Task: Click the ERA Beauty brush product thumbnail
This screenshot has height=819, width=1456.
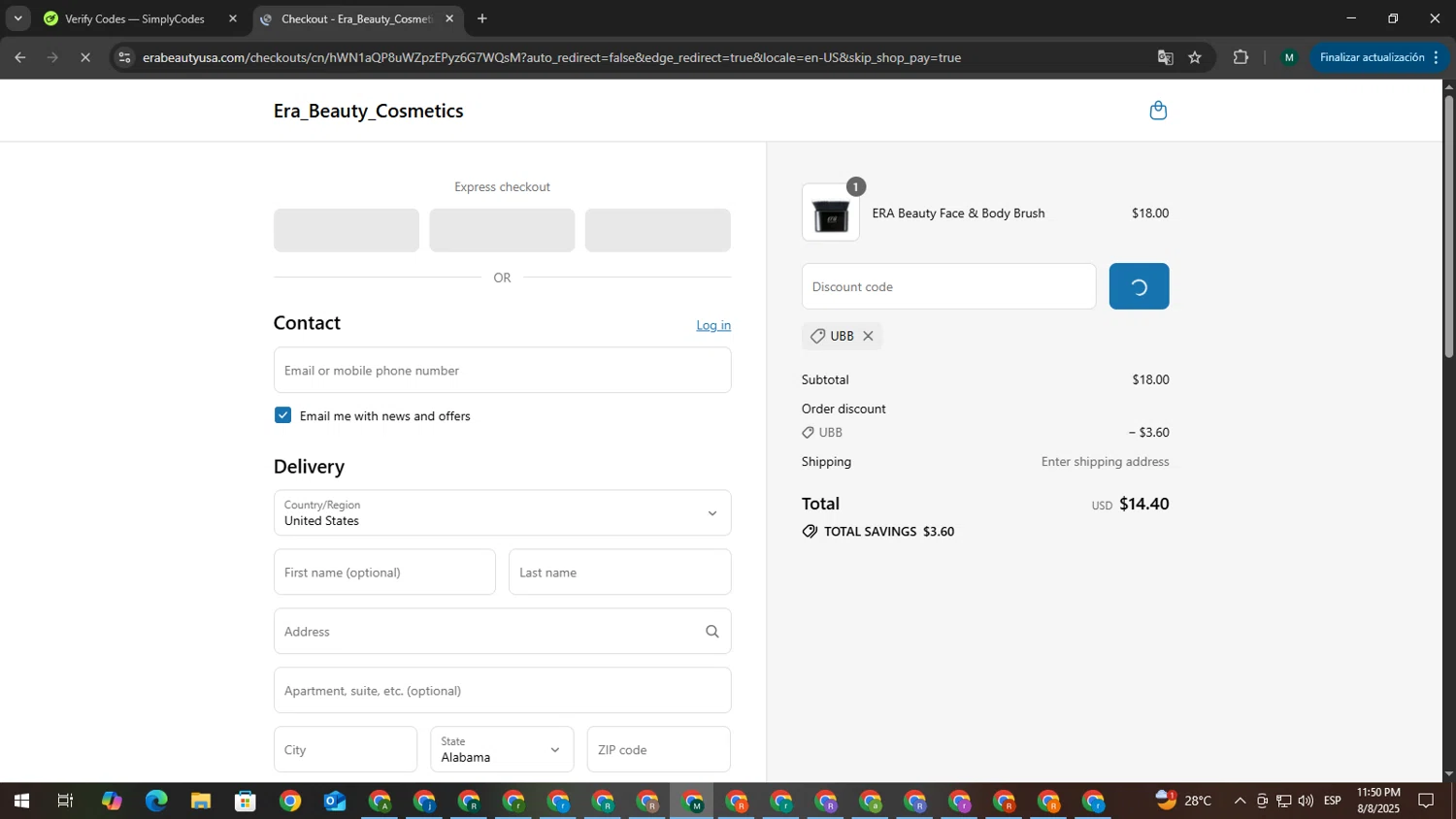Action: [831, 213]
